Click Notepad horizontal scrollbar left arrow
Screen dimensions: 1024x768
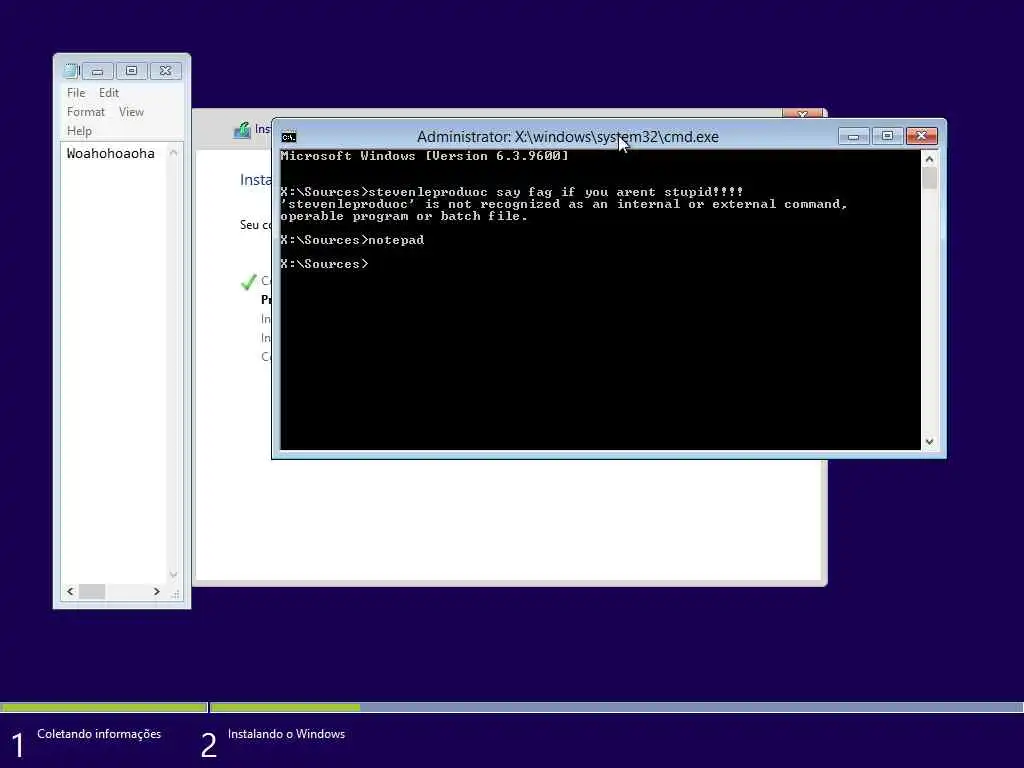pyautogui.click(x=71, y=591)
